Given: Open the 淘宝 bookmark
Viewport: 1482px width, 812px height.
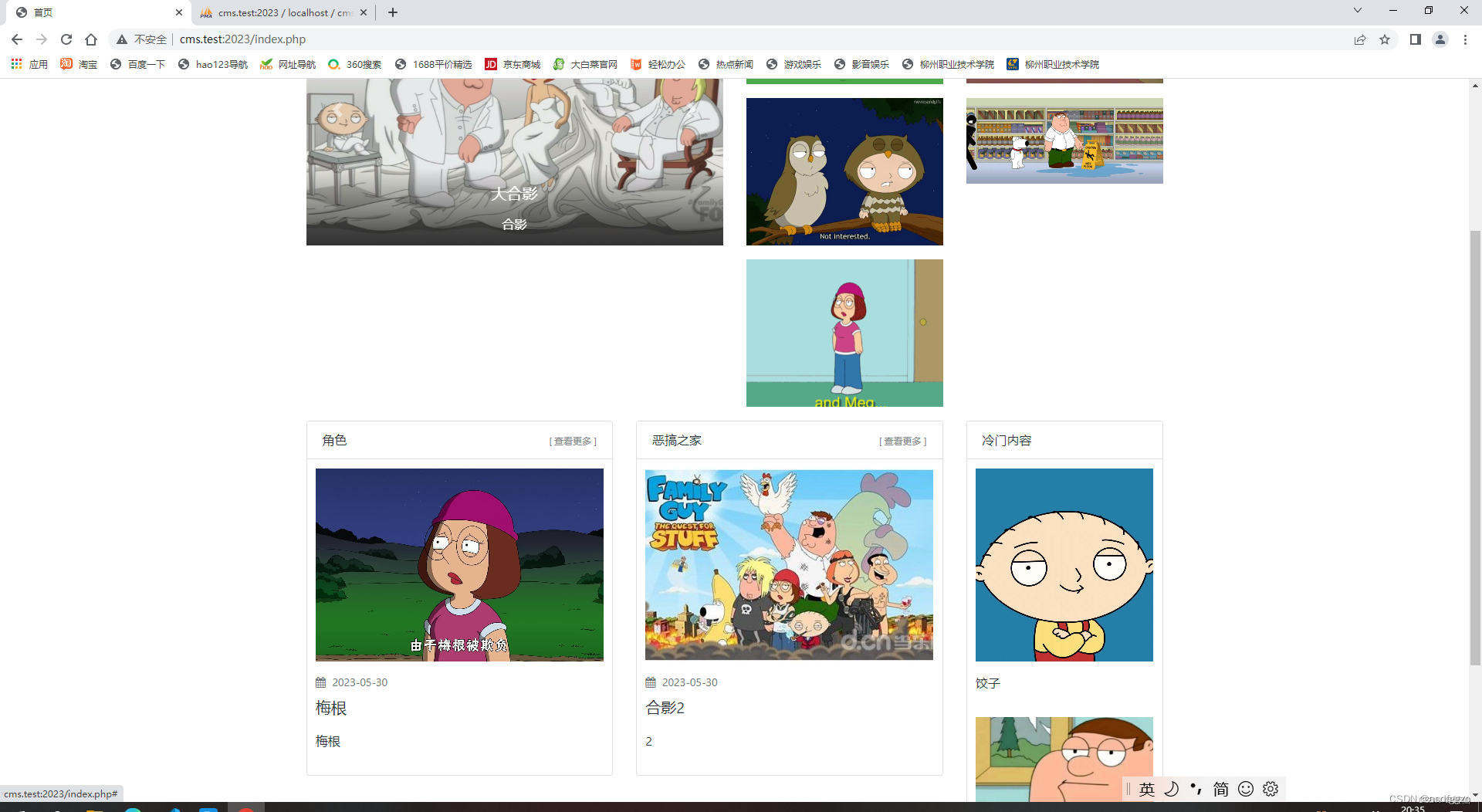Looking at the screenshot, I should click(x=79, y=64).
